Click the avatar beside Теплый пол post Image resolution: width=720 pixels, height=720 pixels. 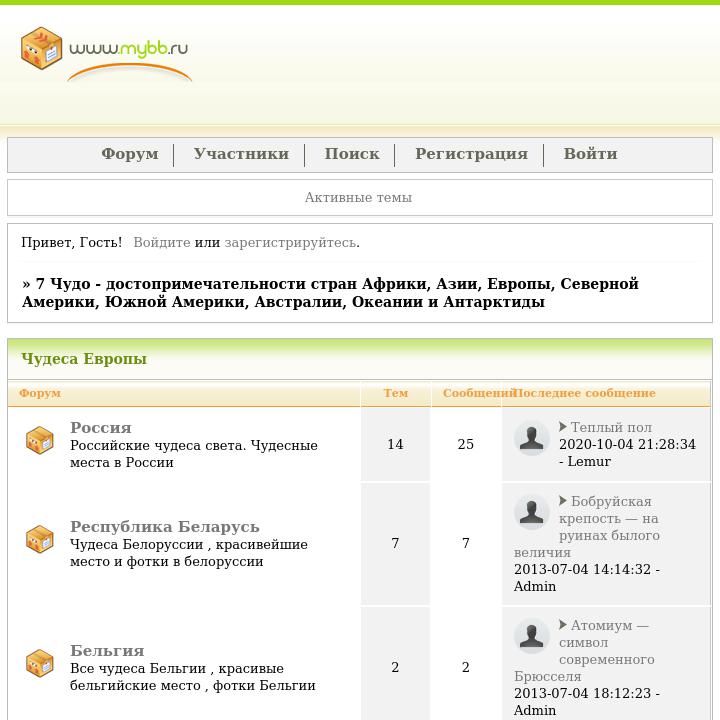tap(532, 438)
